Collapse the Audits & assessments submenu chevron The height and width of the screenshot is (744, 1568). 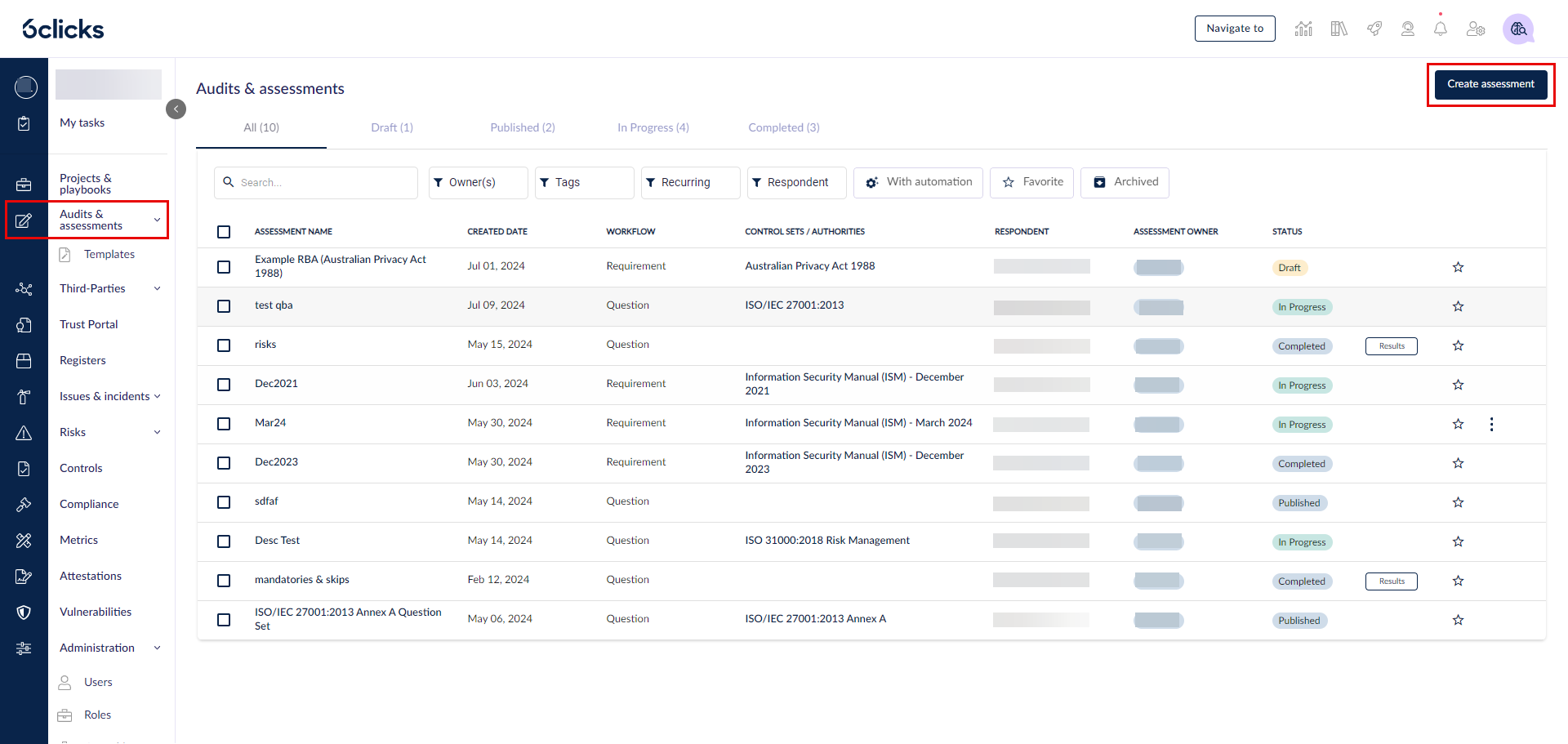coord(158,220)
